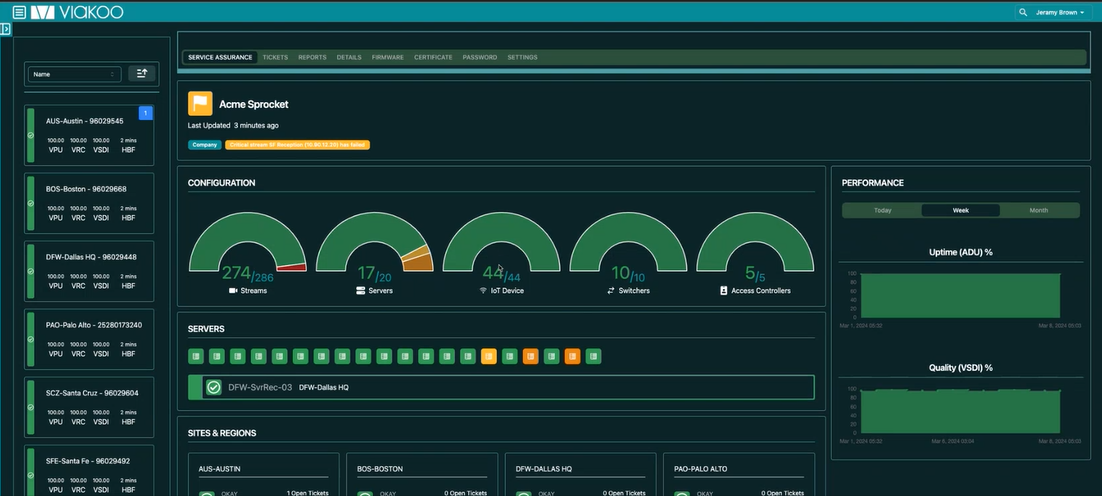Open the Name sort-by dropdown

(74, 74)
